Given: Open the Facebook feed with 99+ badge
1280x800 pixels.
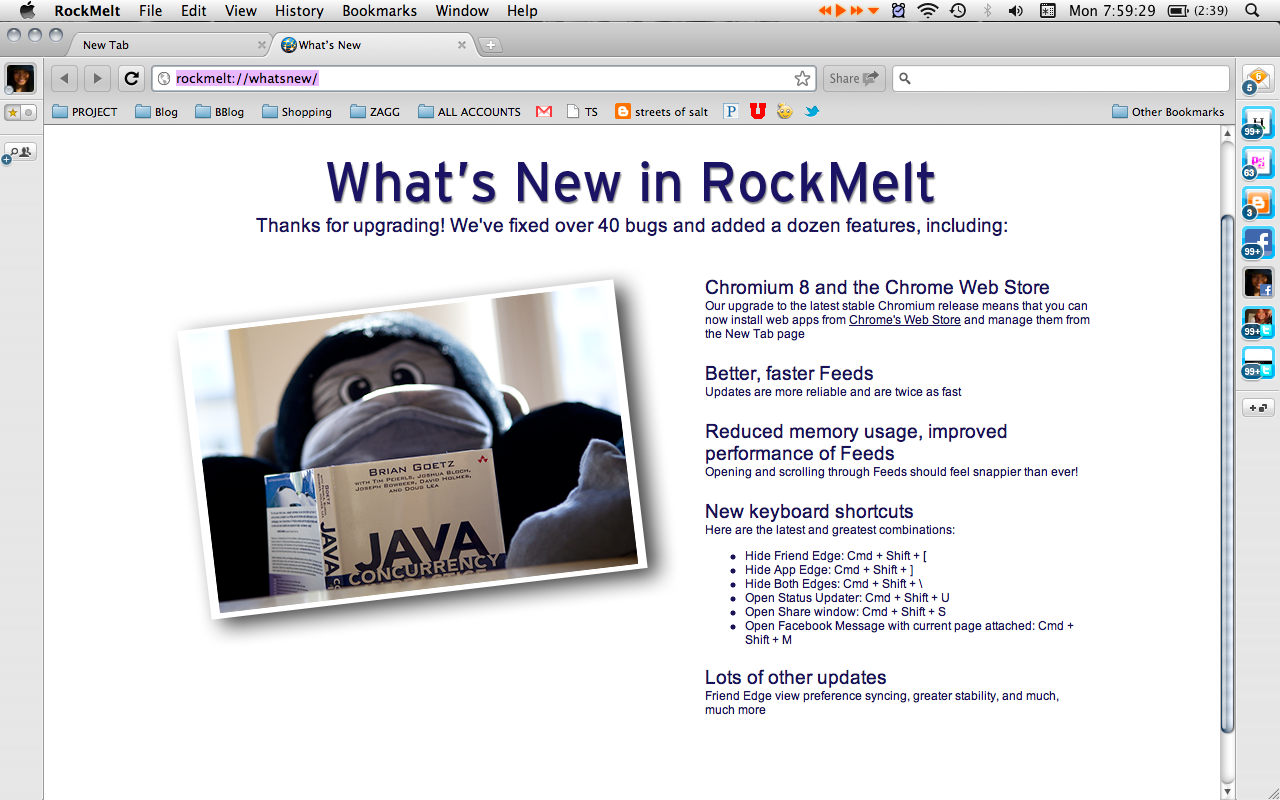Looking at the screenshot, I should click(1258, 242).
